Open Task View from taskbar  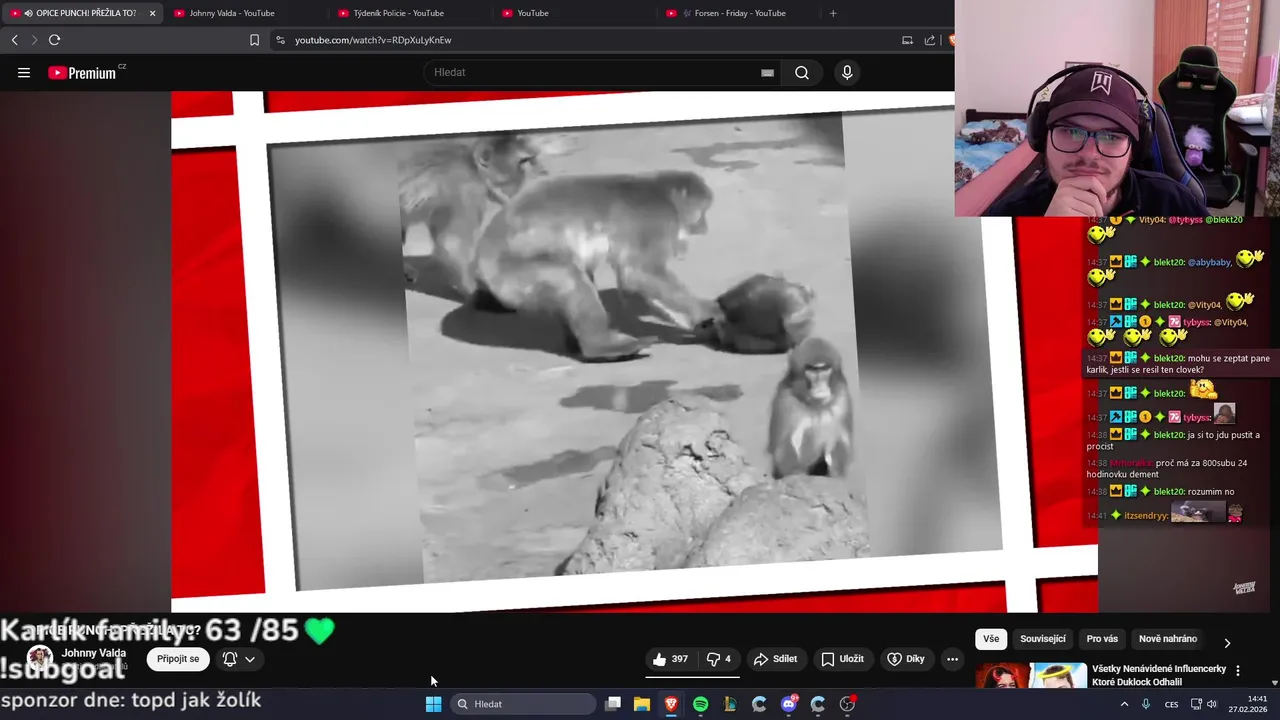[613, 704]
